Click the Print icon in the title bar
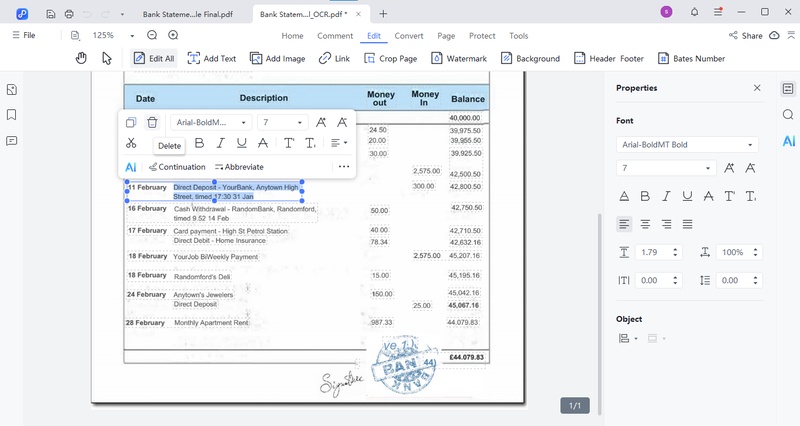 [69, 14]
